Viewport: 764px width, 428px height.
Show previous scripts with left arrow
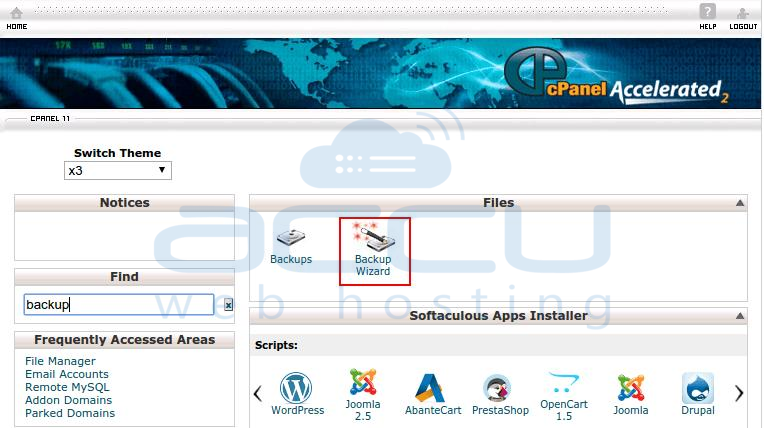pyautogui.click(x=258, y=393)
